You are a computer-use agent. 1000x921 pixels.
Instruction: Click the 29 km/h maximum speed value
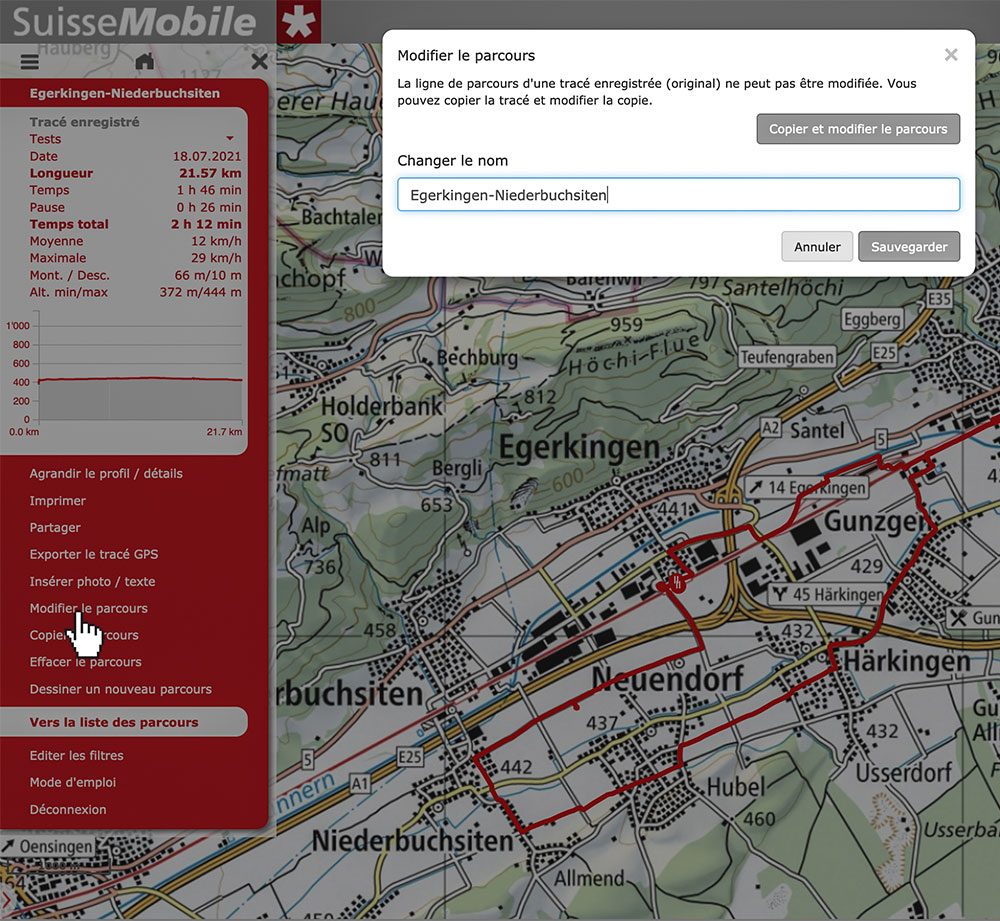click(216, 258)
